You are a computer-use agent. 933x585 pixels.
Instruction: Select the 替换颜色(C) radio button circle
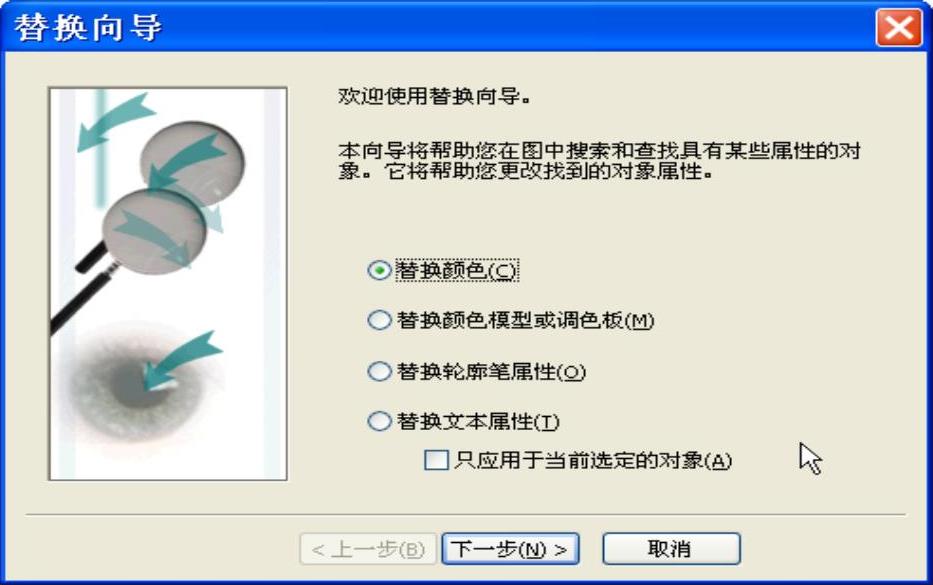pyautogui.click(x=379, y=271)
